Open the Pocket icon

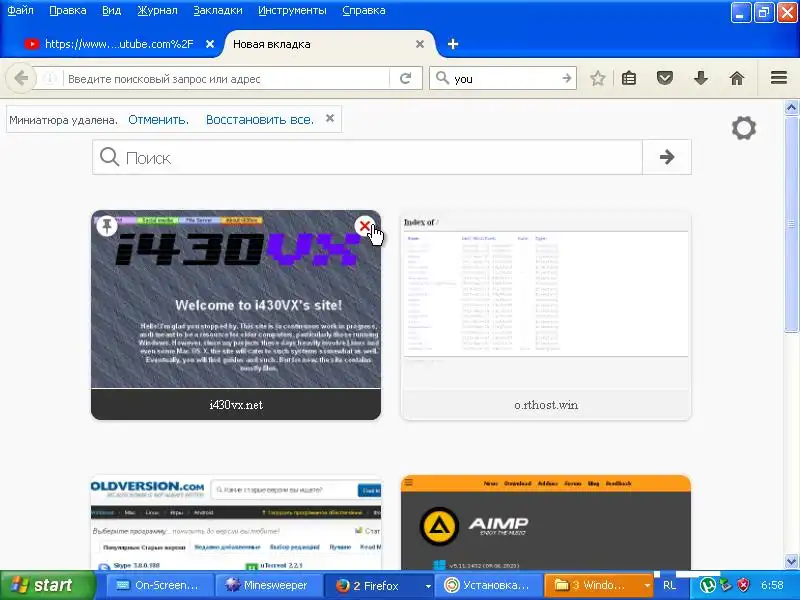[x=665, y=79]
